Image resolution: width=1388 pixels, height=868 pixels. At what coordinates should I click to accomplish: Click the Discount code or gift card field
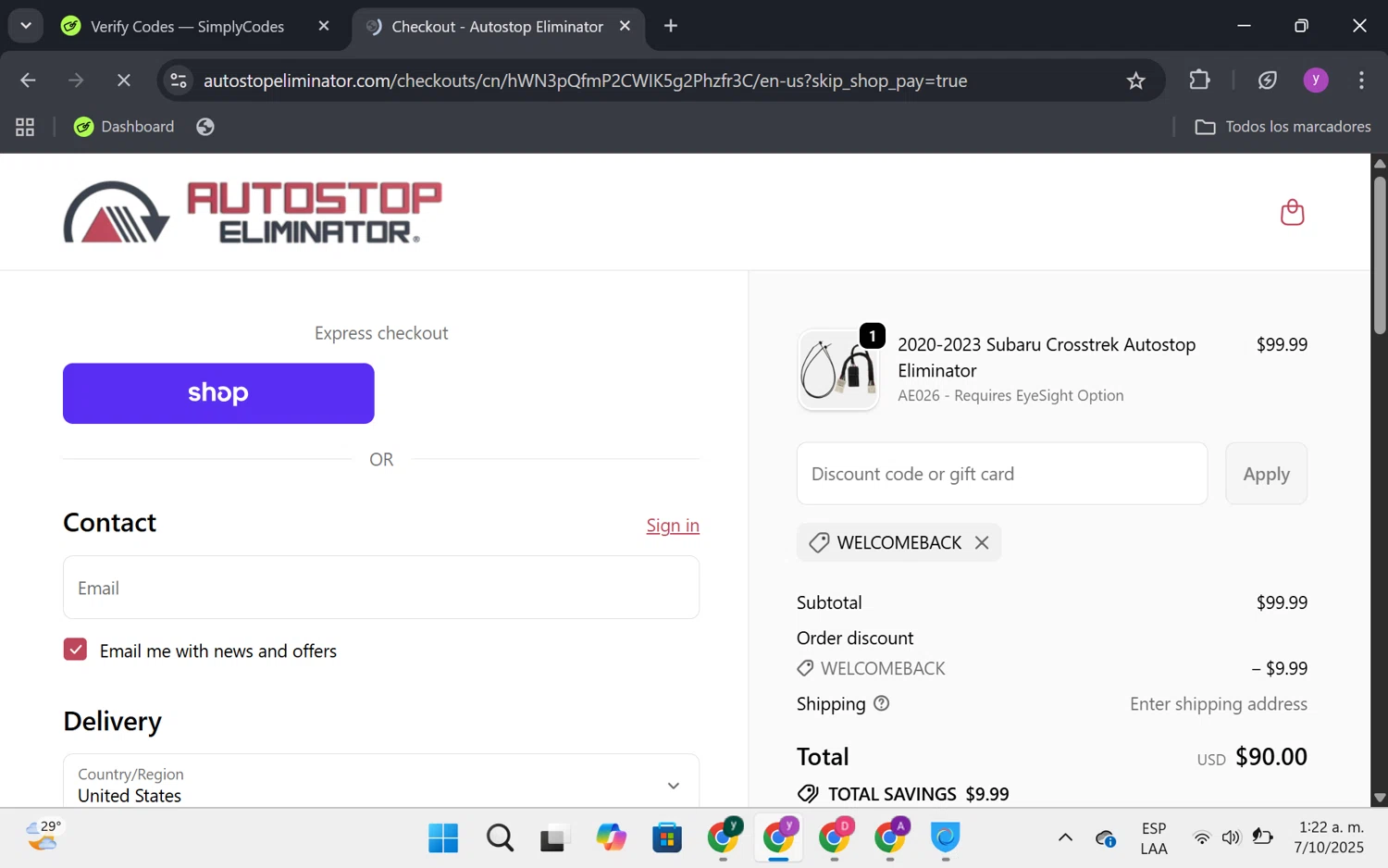click(1002, 474)
